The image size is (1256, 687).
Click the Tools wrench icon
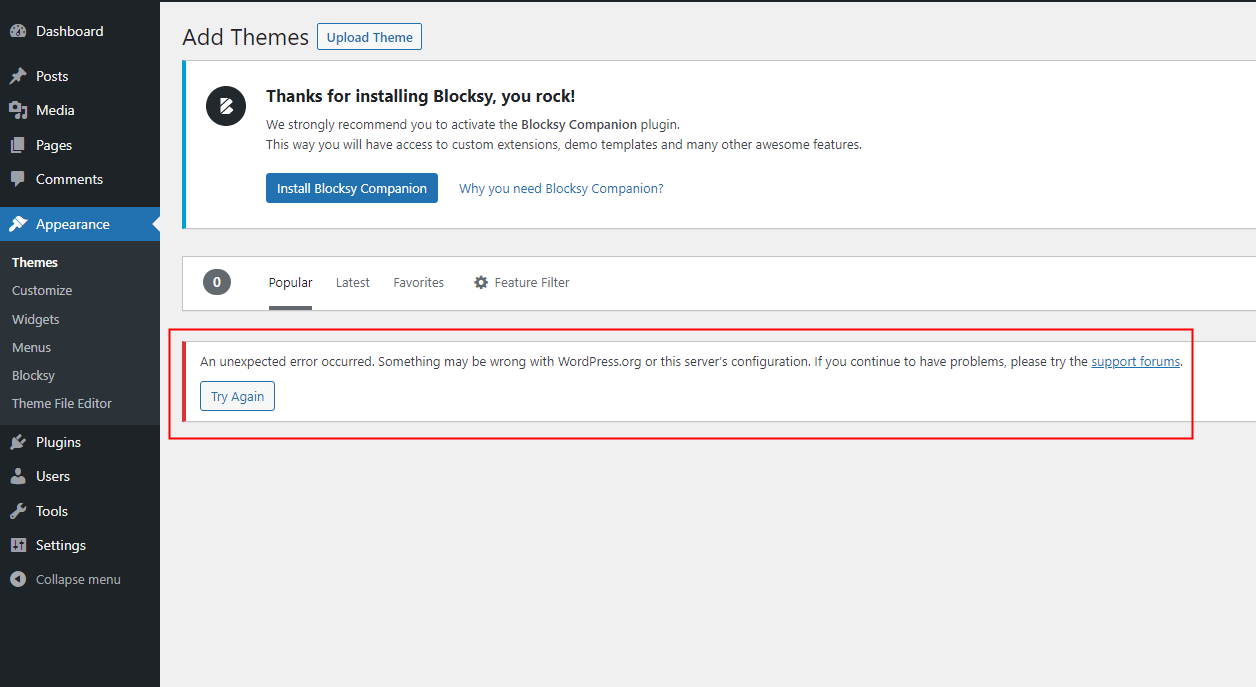tap(18, 511)
